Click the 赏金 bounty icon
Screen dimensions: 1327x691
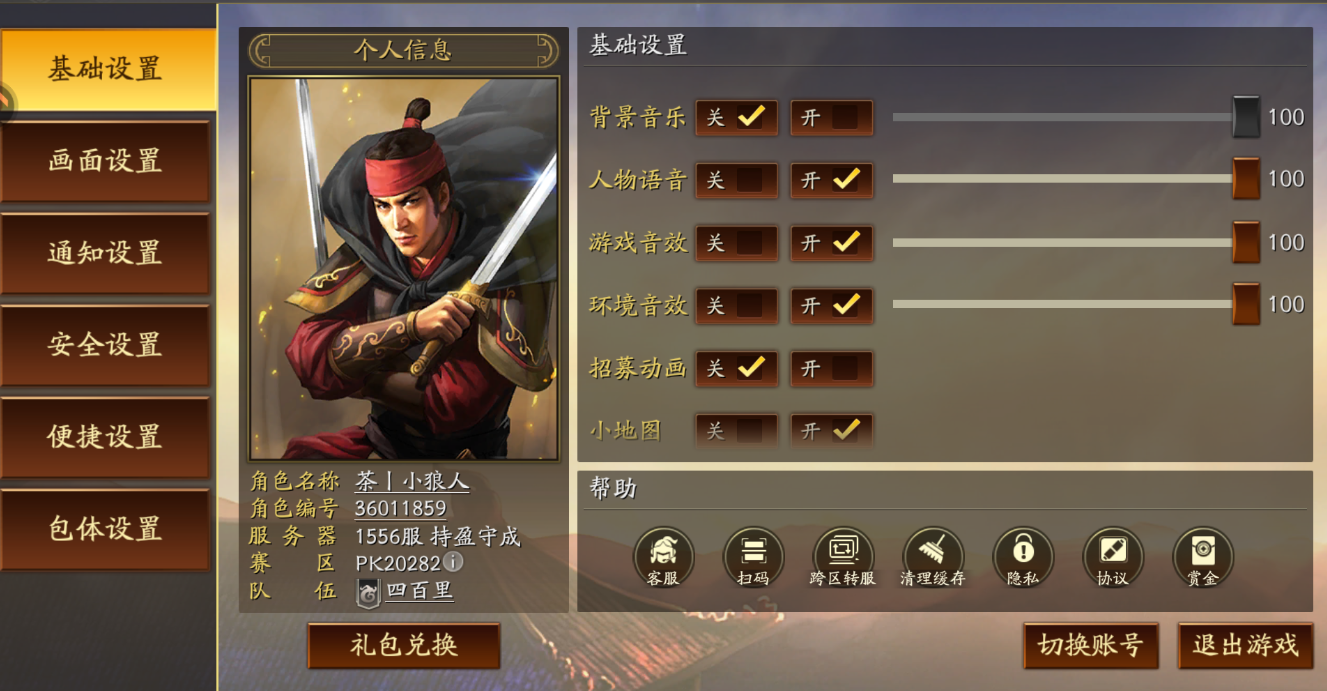tap(1203, 557)
